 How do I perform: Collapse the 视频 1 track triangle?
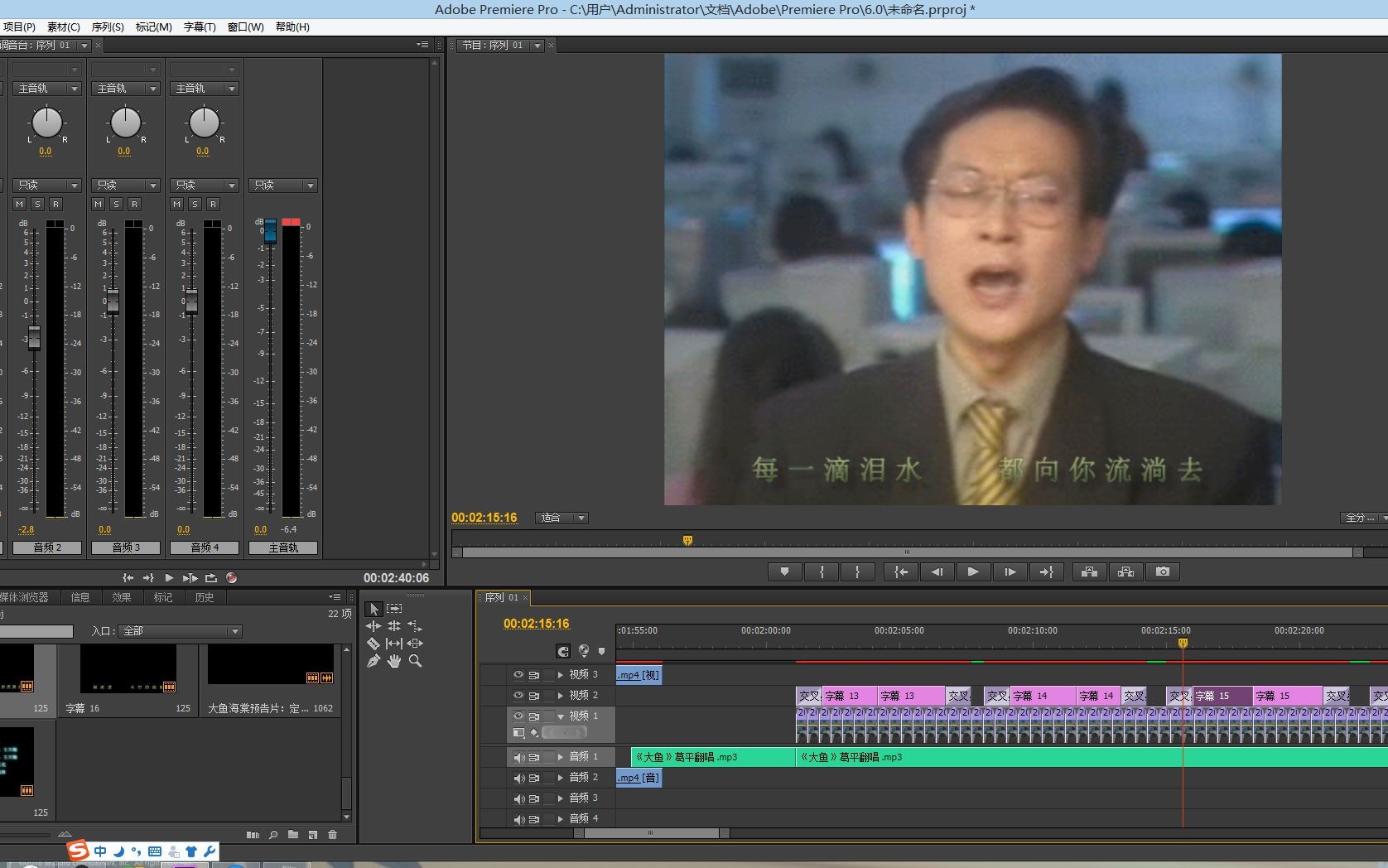point(561,716)
